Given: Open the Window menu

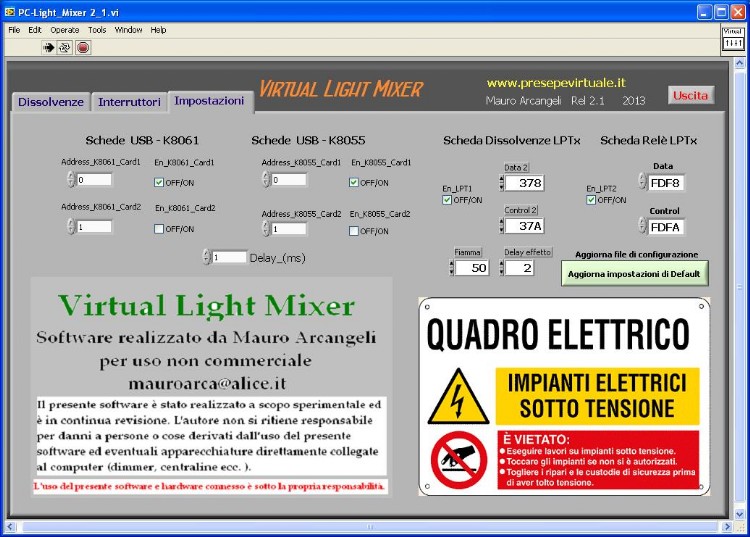Looking at the screenshot, I should pyautogui.click(x=128, y=30).
